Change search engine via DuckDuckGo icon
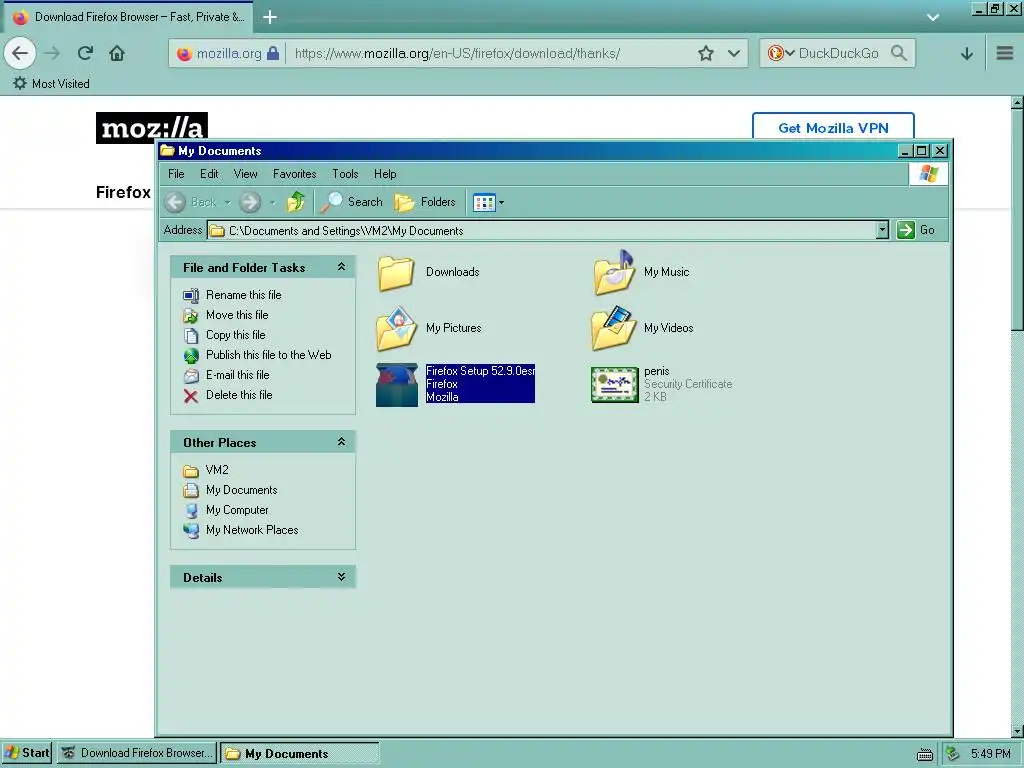1024x768 pixels. [x=780, y=53]
